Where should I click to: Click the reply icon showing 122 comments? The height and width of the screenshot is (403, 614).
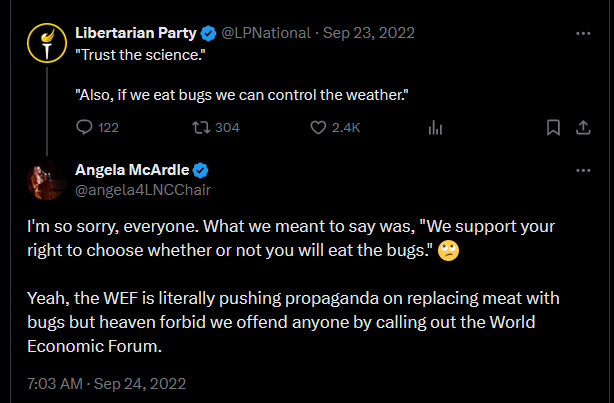pos(84,127)
